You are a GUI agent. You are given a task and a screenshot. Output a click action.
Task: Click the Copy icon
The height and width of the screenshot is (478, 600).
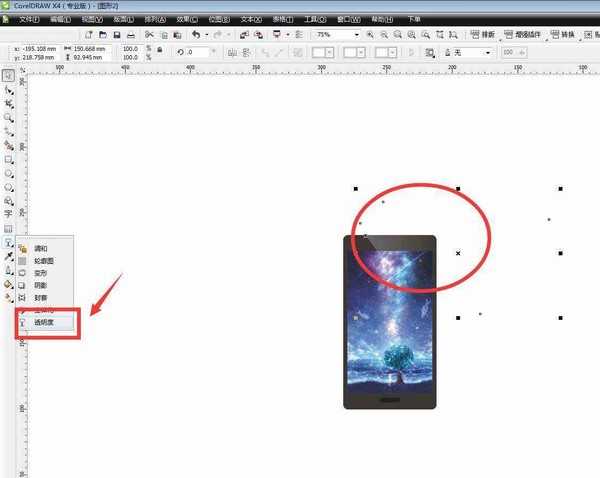point(164,35)
